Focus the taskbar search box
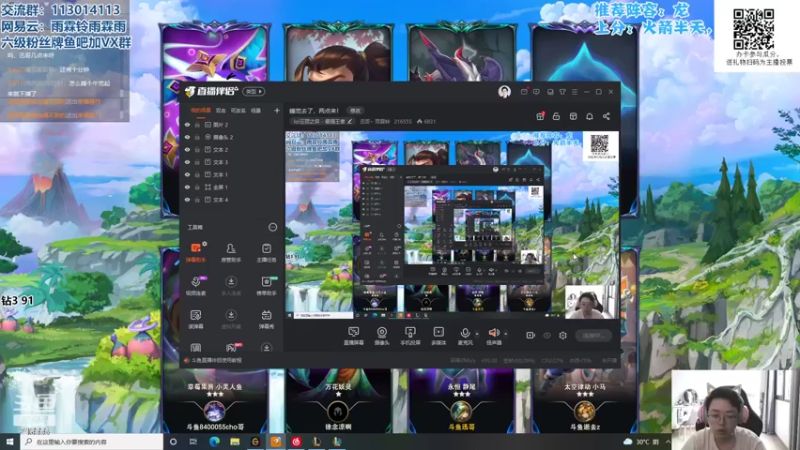This screenshot has width=800, height=450. (x=92, y=442)
